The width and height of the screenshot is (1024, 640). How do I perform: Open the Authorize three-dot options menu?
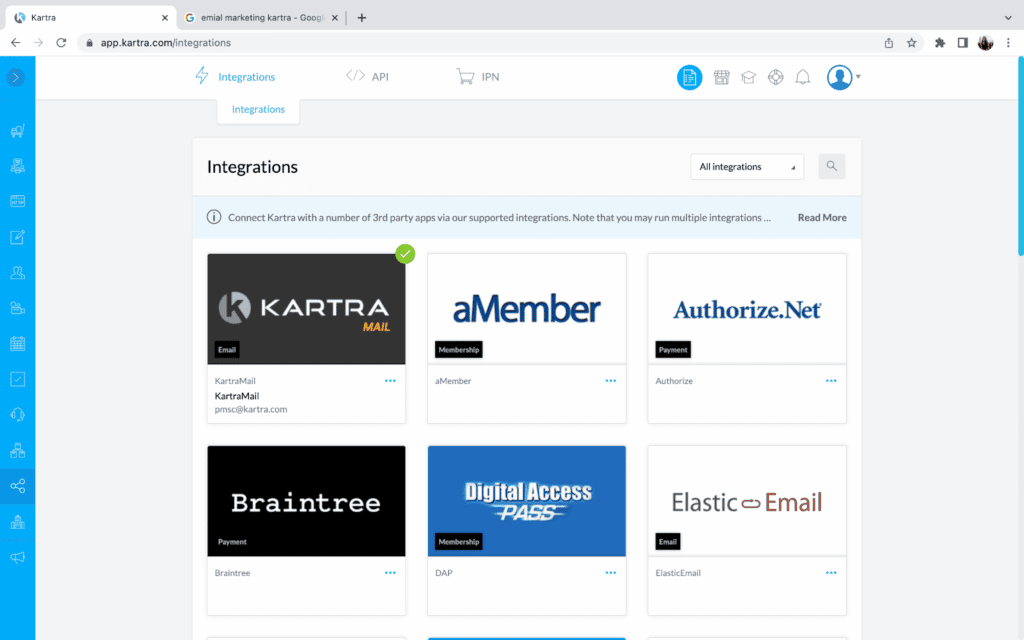831,381
